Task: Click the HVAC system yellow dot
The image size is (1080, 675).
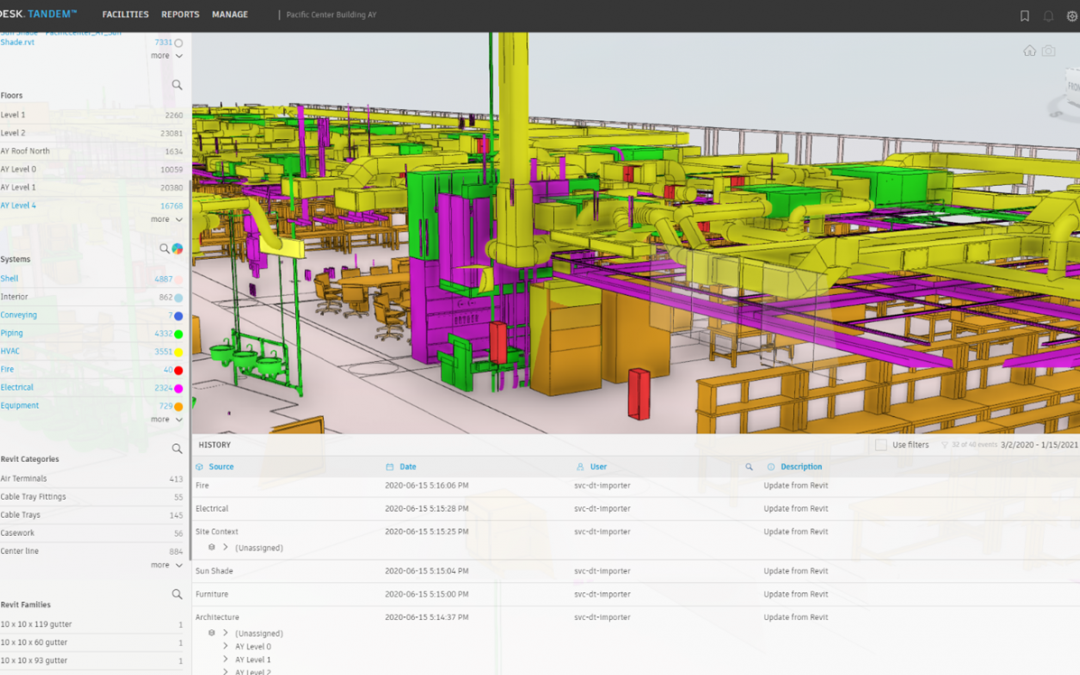Action: coord(178,352)
